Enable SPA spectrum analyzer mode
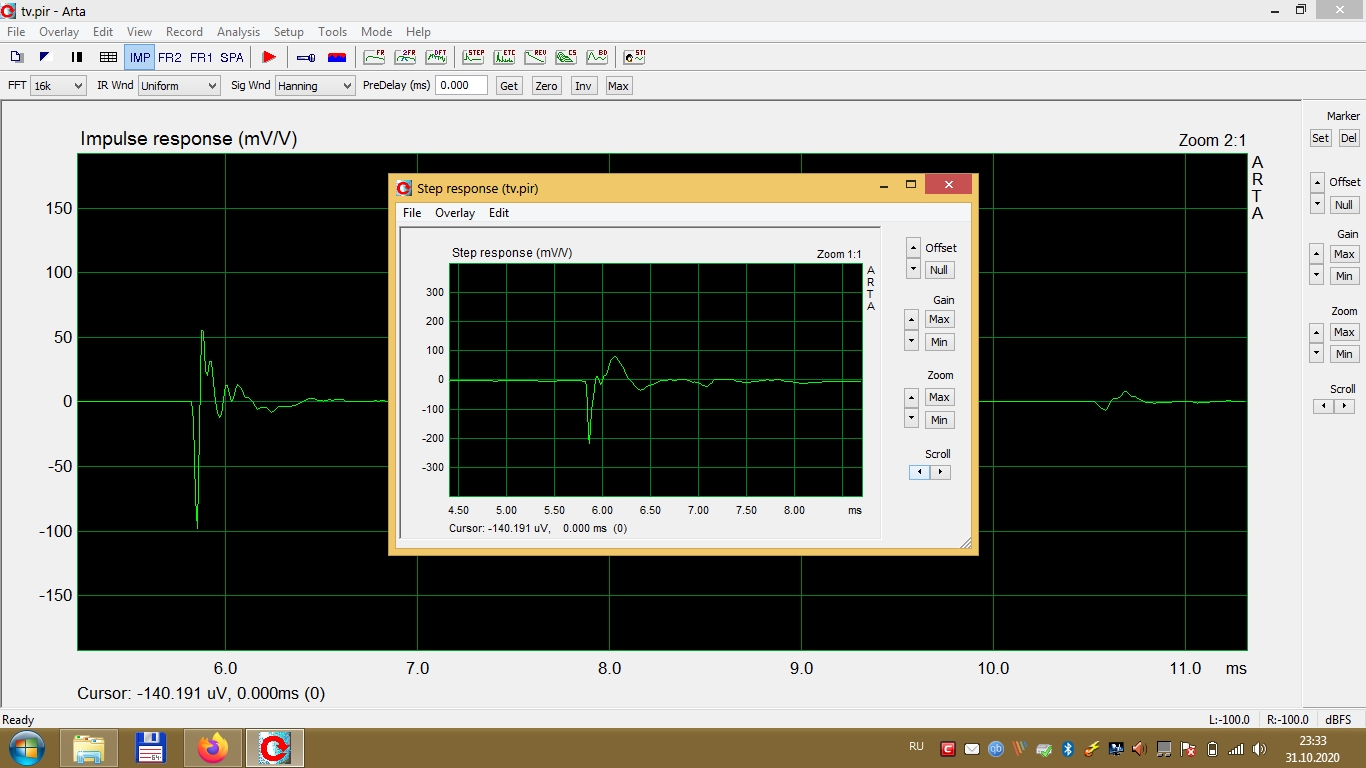This screenshot has height=768, width=1366. tap(232, 57)
